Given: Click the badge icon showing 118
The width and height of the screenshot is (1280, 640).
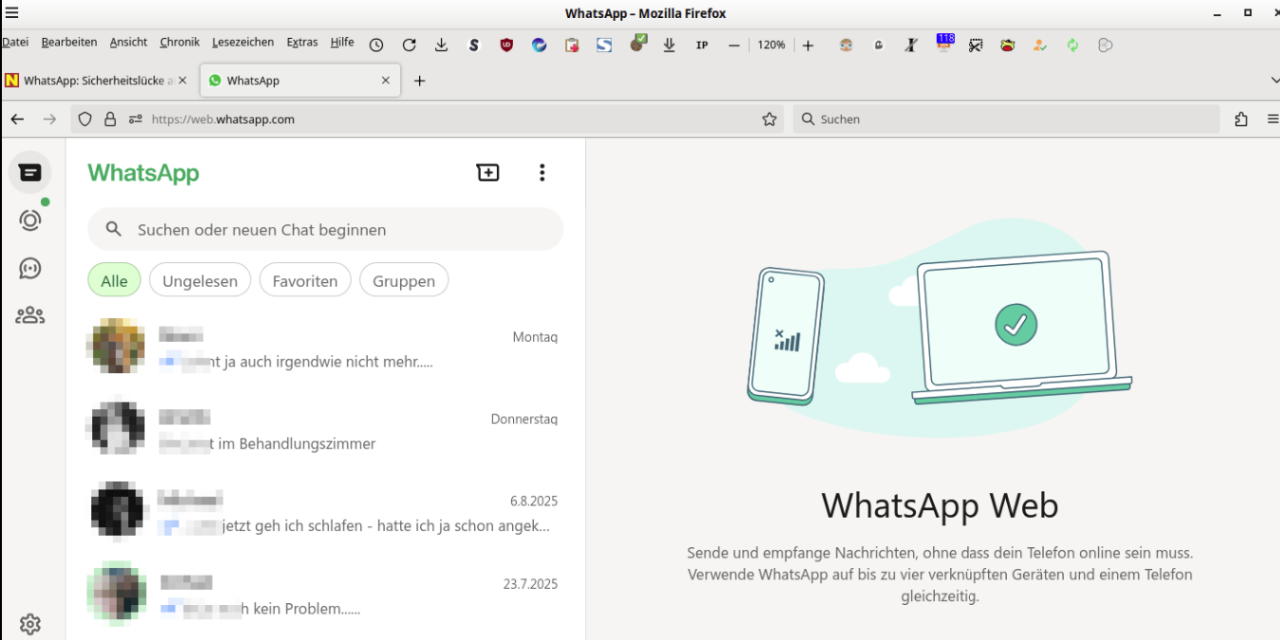Looking at the screenshot, I should pyautogui.click(x=944, y=43).
